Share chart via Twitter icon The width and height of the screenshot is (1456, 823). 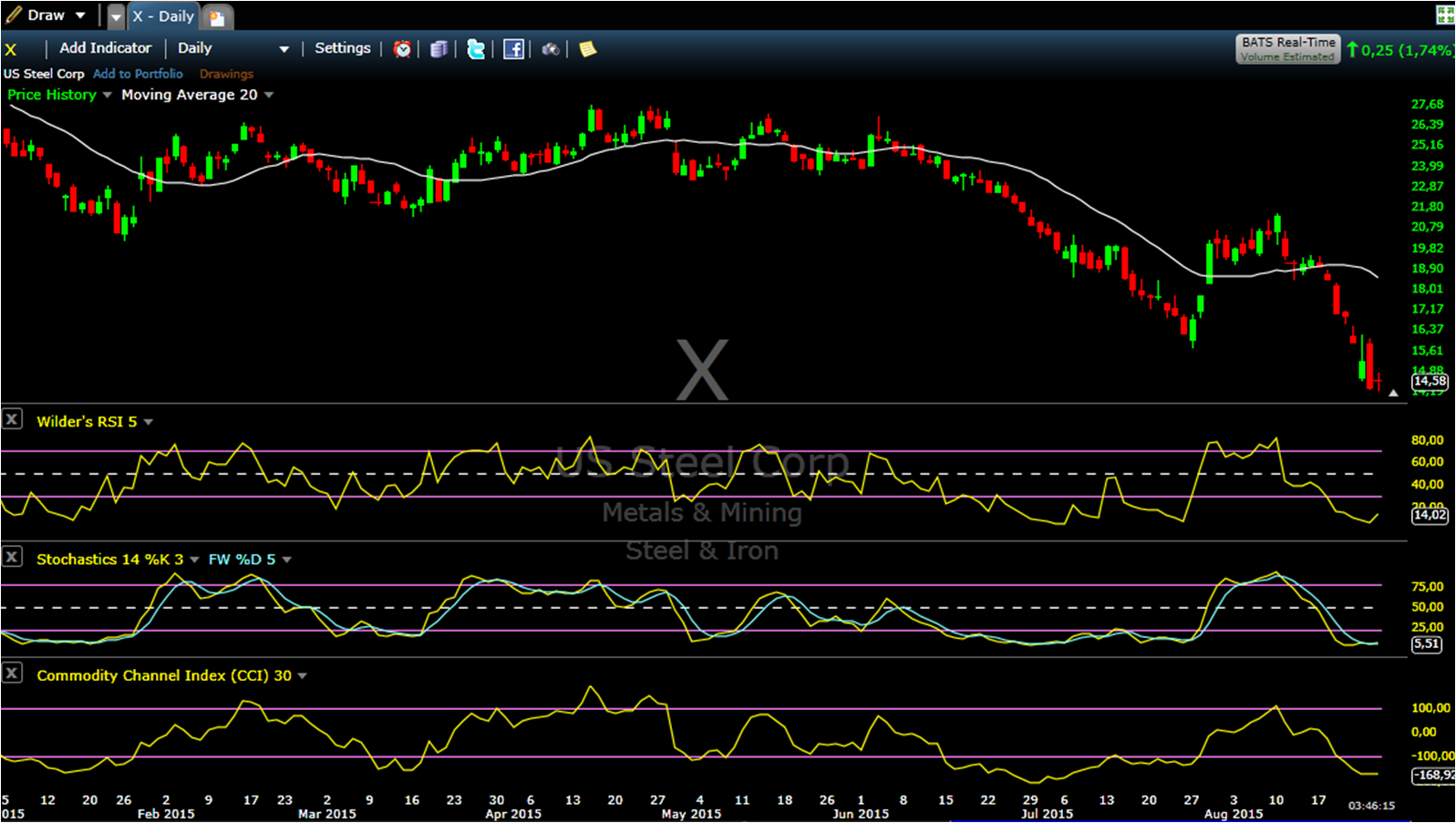476,49
